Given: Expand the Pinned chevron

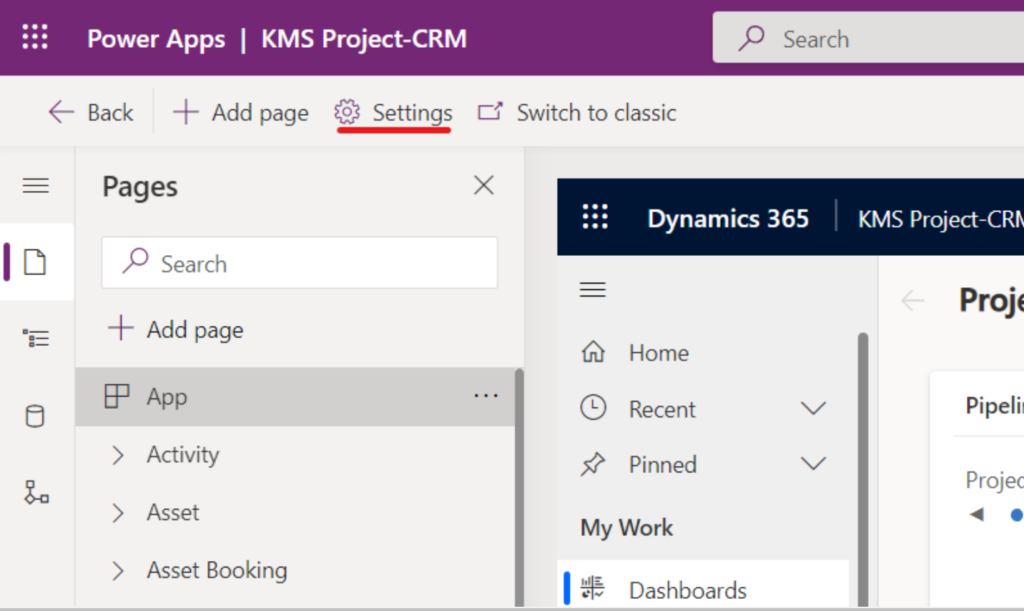Looking at the screenshot, I should 813,464.
